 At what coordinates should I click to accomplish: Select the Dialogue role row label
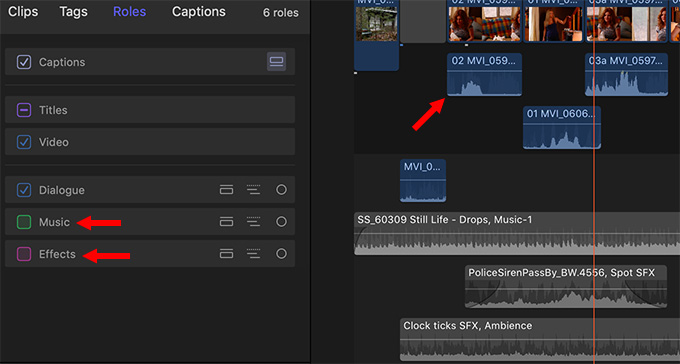[x=62, y=190]
